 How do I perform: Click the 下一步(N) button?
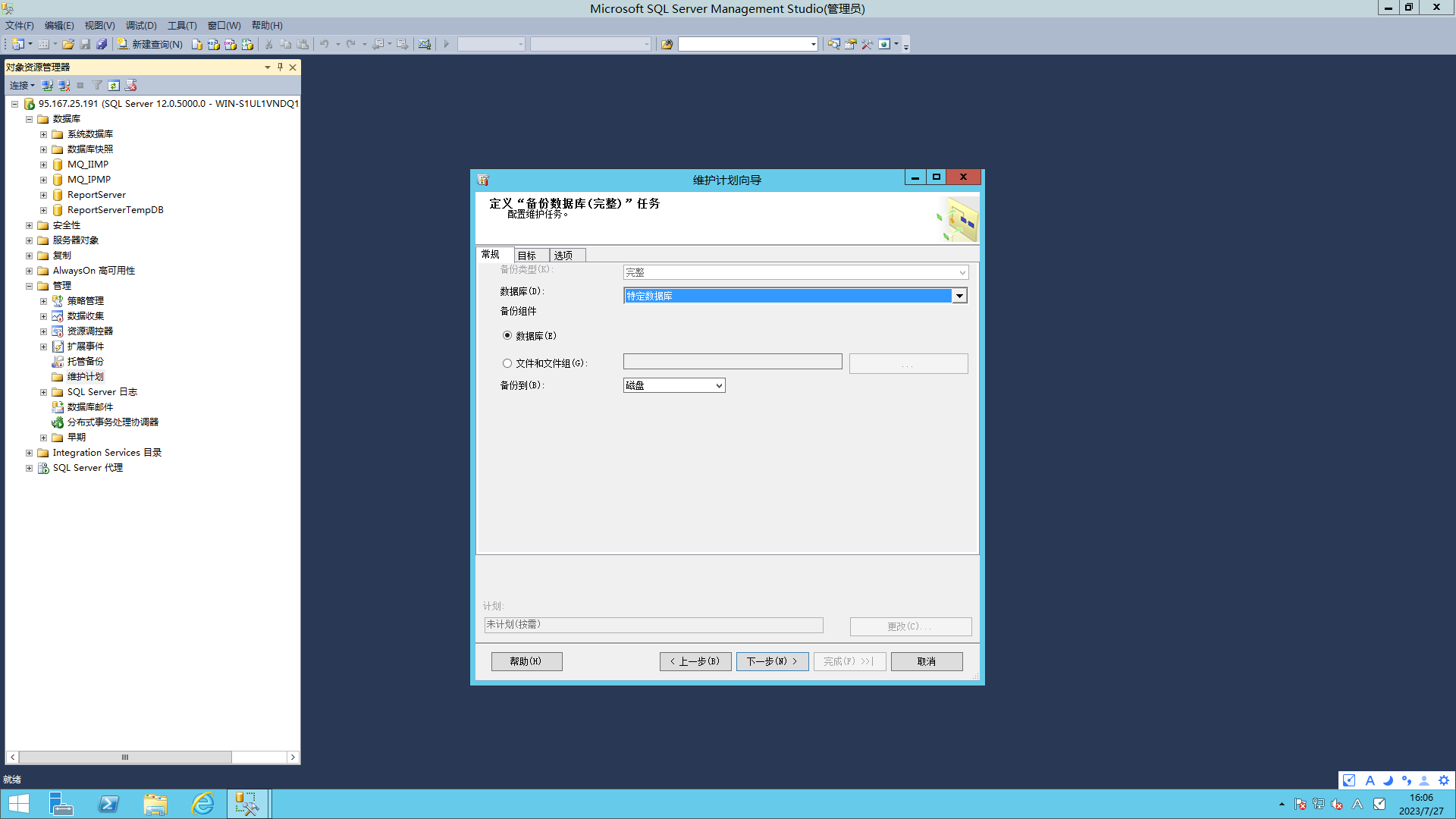click(772, 661)
